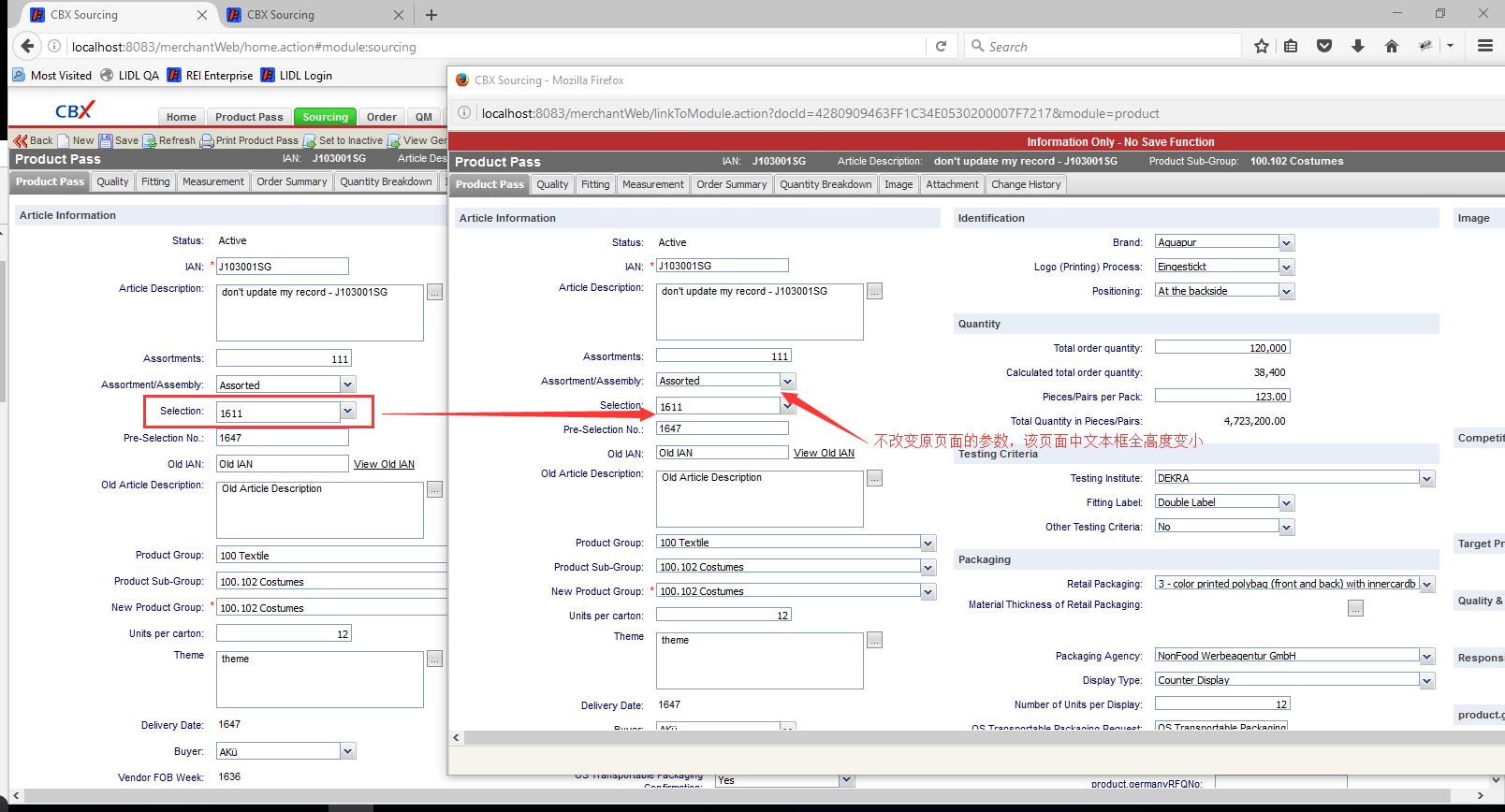The image size is (1505, 812).
Task: Expand Positioning dropdown in popup
Action: click(x=1287, y=291)
